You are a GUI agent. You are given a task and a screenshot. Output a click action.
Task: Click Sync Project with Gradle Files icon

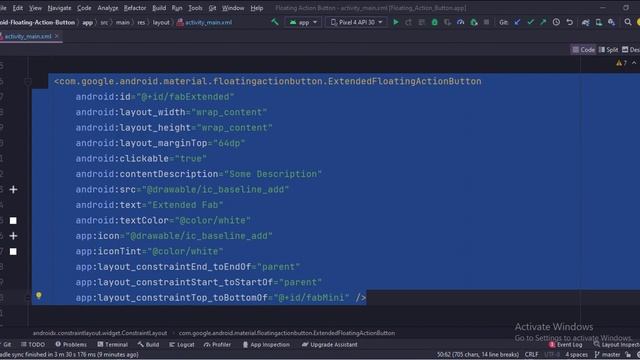[586, 22]
